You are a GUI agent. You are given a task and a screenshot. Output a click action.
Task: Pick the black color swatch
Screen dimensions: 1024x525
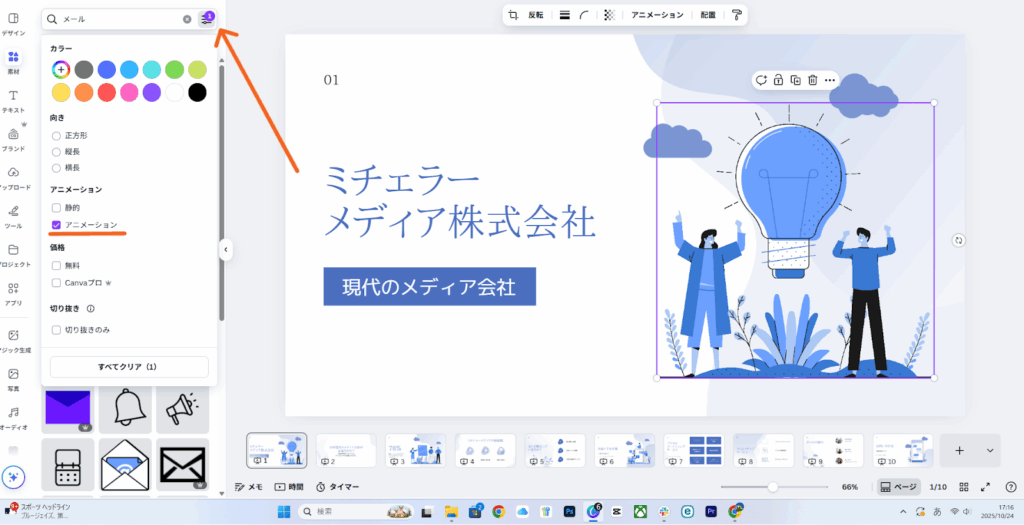point(197,92)
